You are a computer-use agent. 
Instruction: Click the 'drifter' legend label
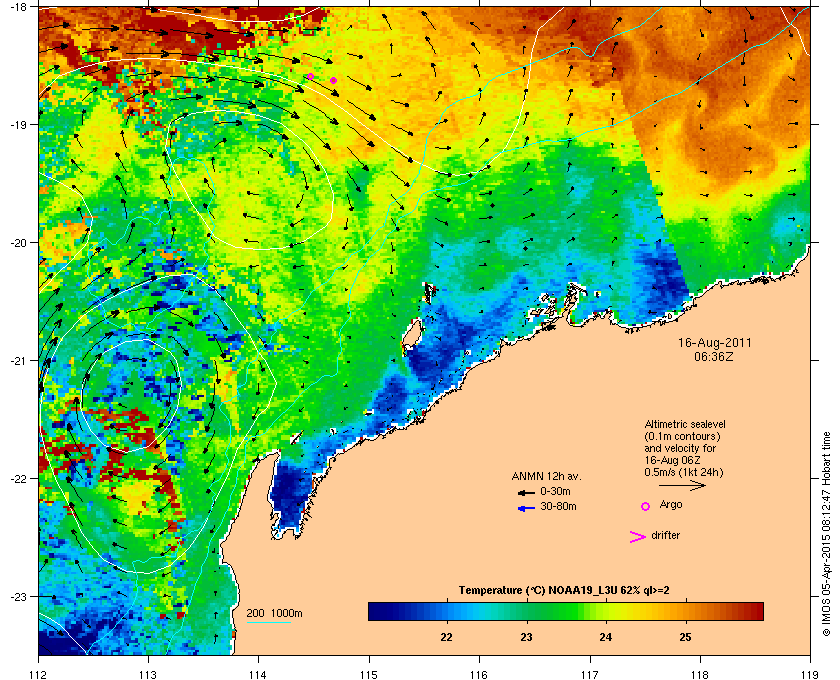pos(665,535)
